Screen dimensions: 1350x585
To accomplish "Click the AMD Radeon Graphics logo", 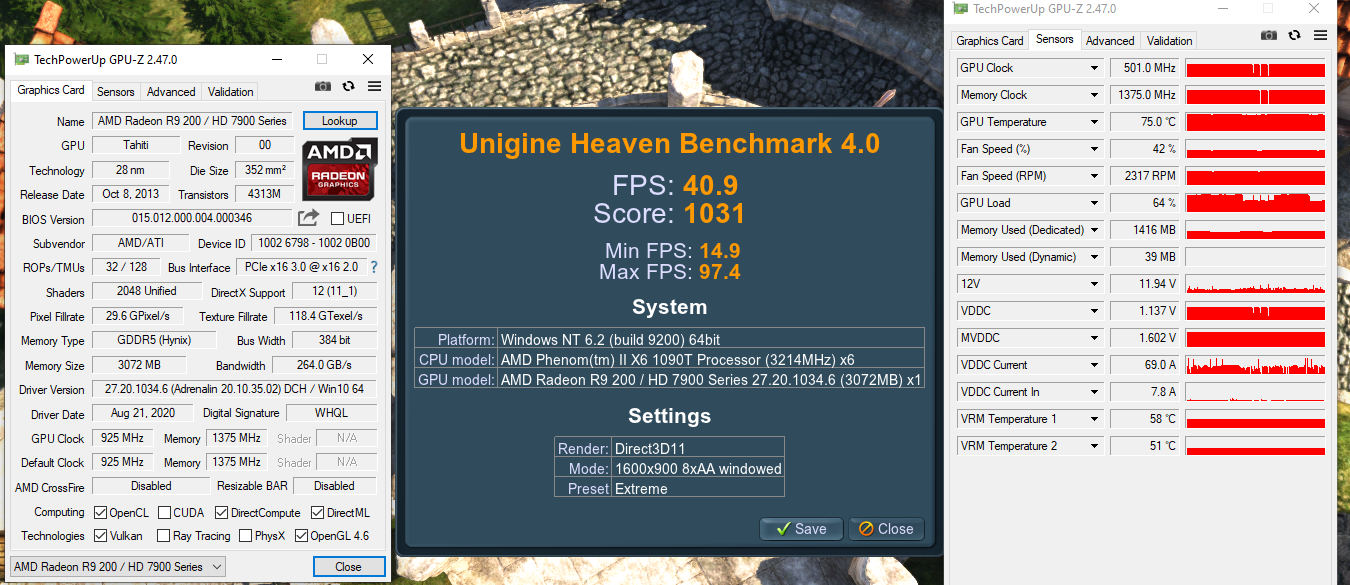I will tap(340, 169).
